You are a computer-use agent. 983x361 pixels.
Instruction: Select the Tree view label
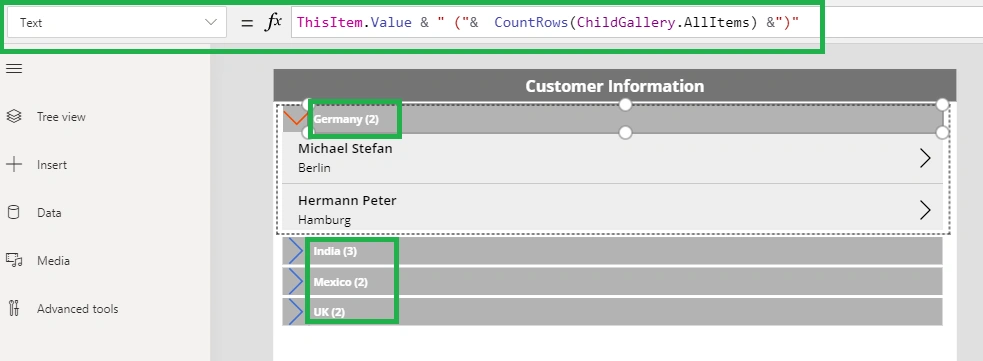pyautogui.click(x=61, y=117)
